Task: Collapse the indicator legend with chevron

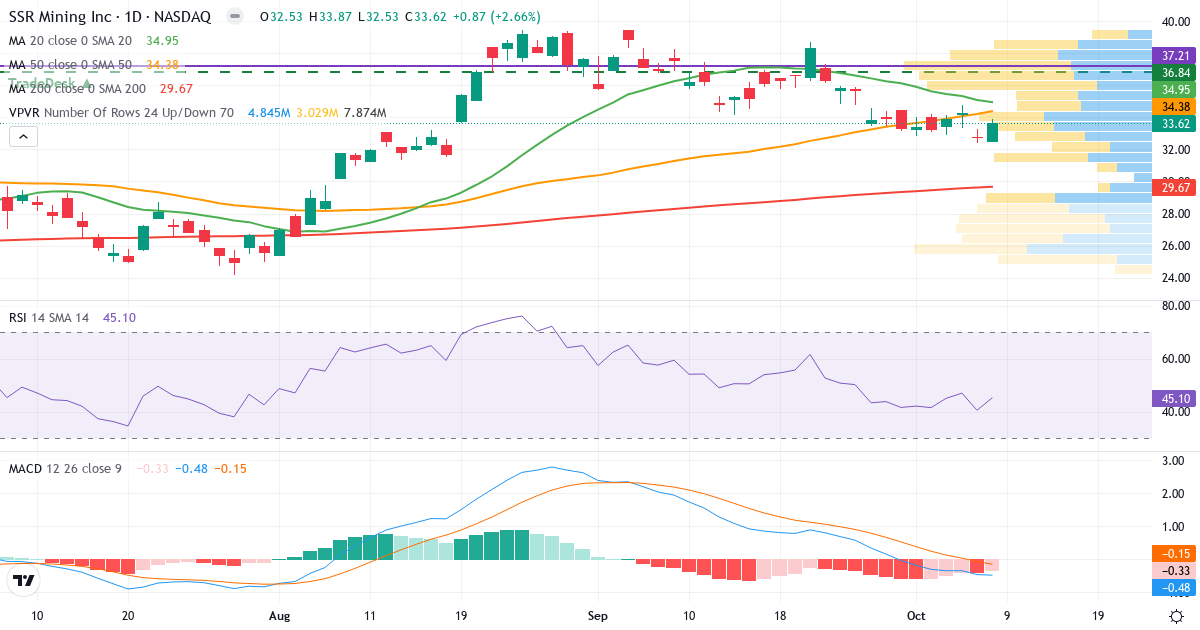Action: pyautogui.click(x=24, y=137)
